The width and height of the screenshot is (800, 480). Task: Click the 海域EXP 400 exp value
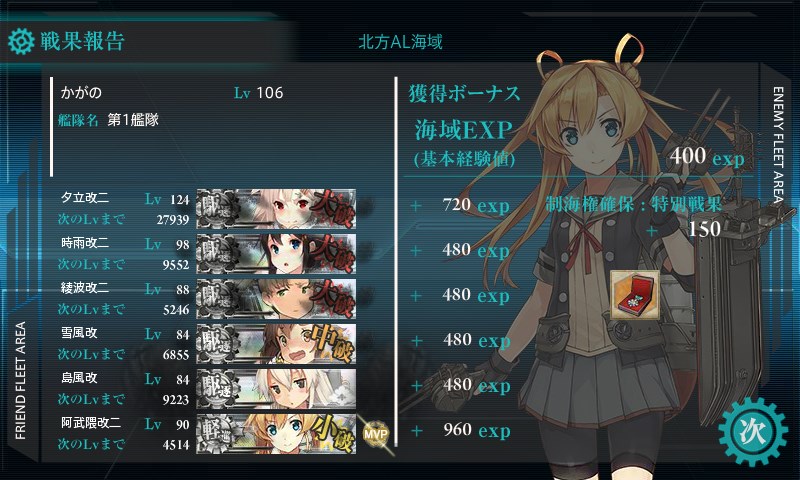(707, 156)
